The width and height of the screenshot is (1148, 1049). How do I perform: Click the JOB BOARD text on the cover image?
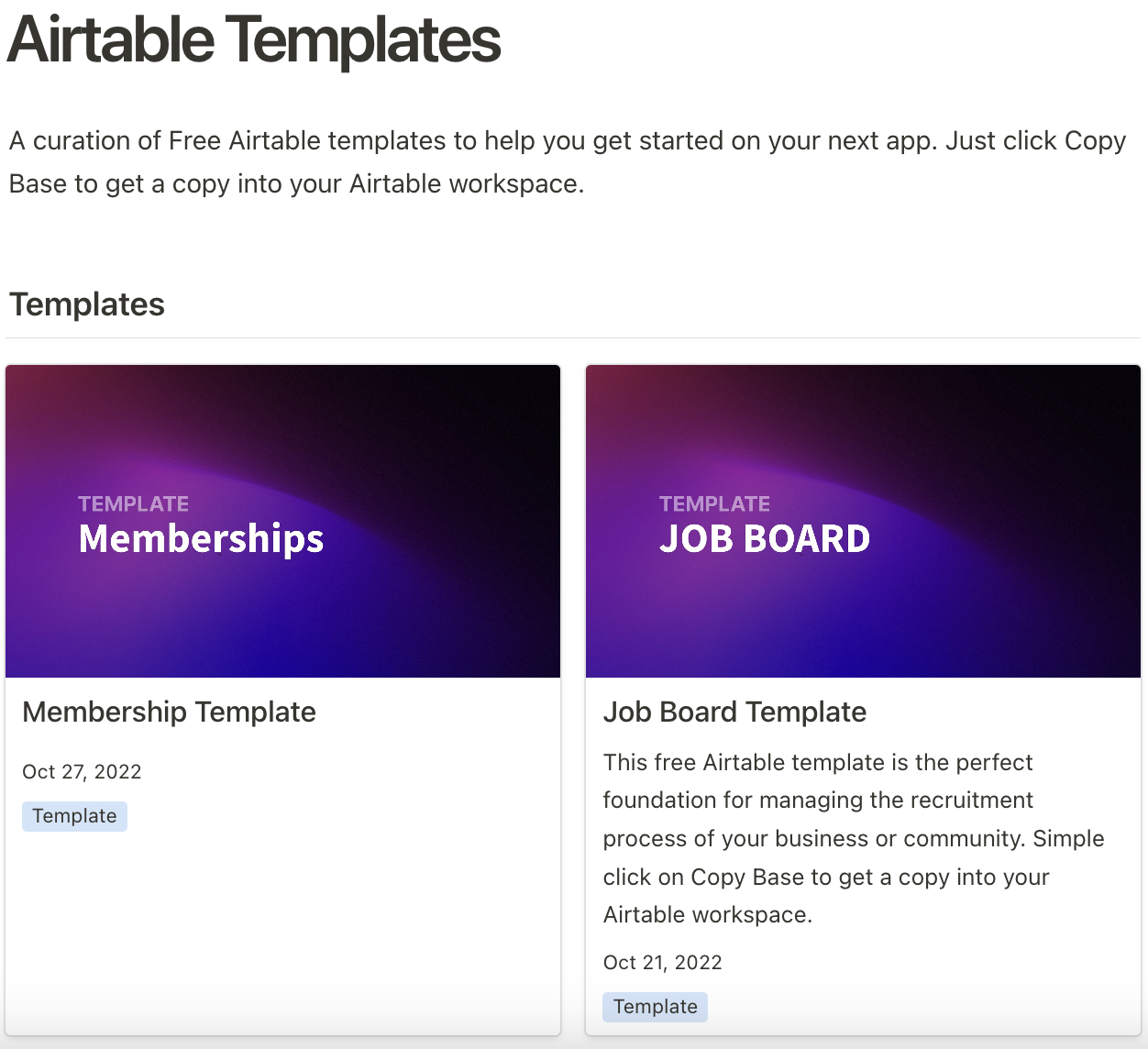[x=764, y=539]
